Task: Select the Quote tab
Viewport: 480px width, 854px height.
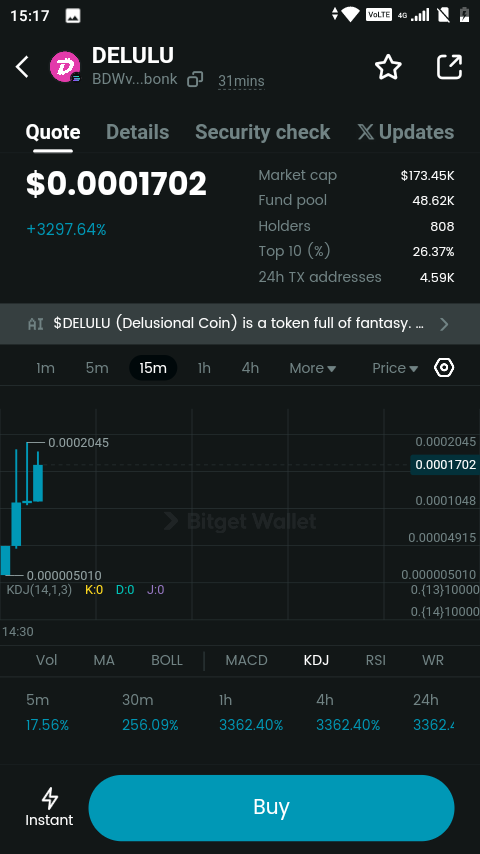Action: [53, 132]
